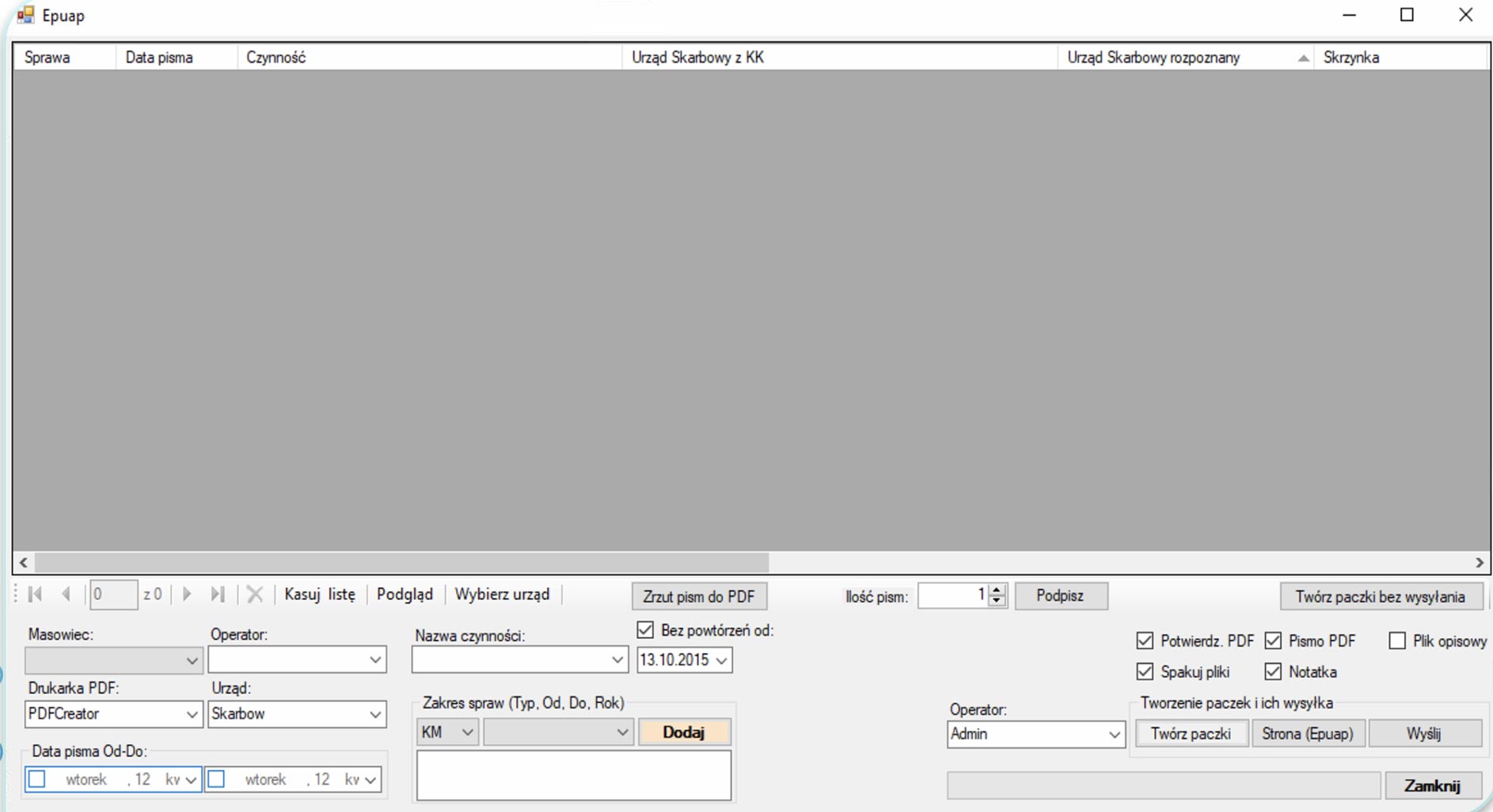1493x812 pixels.
Task: Go to next record in navigator
Action: pyautogui.click(x=187, y=594)
